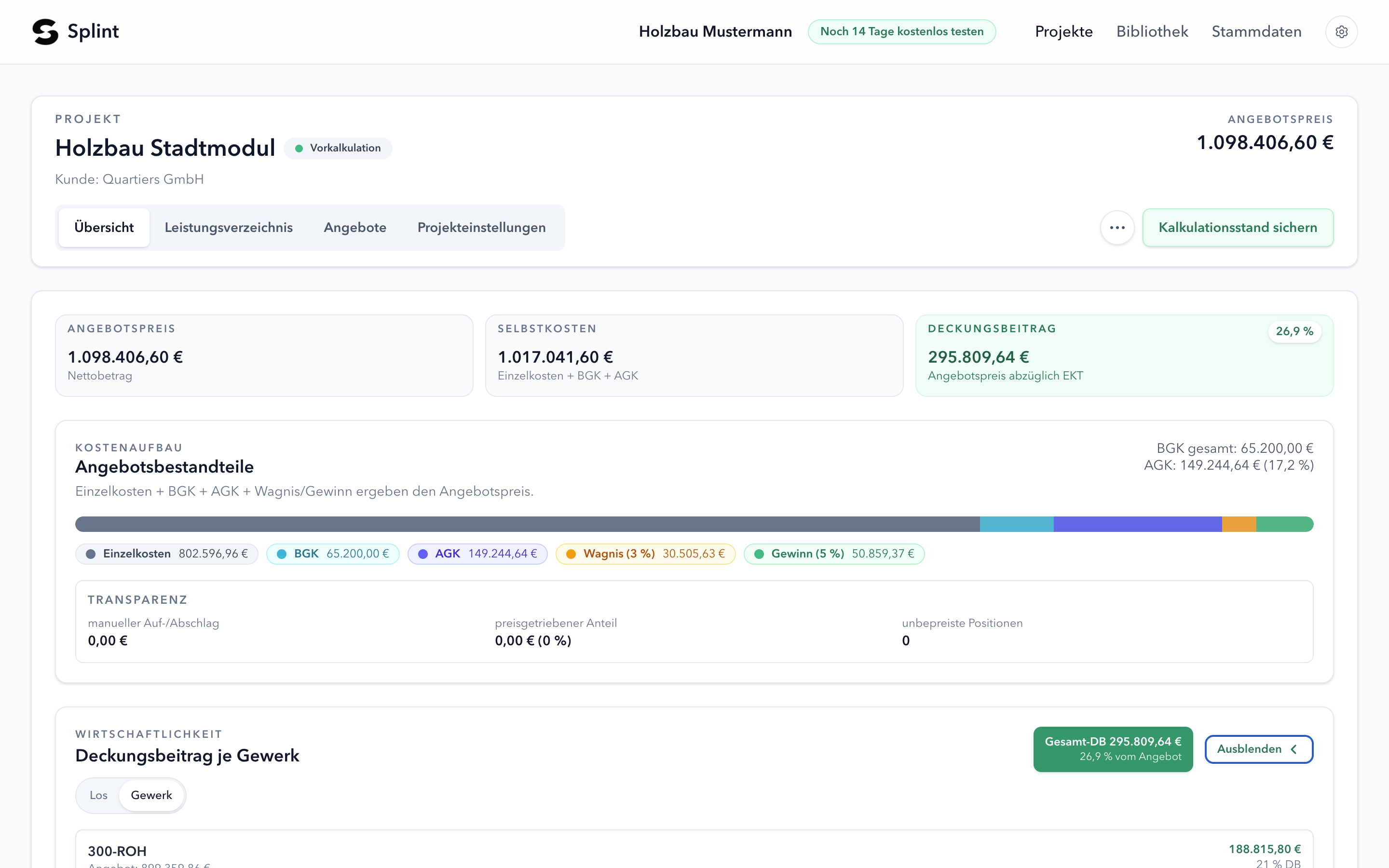Click the 300-ROH Gewerk row

click(x=694, y=849)
